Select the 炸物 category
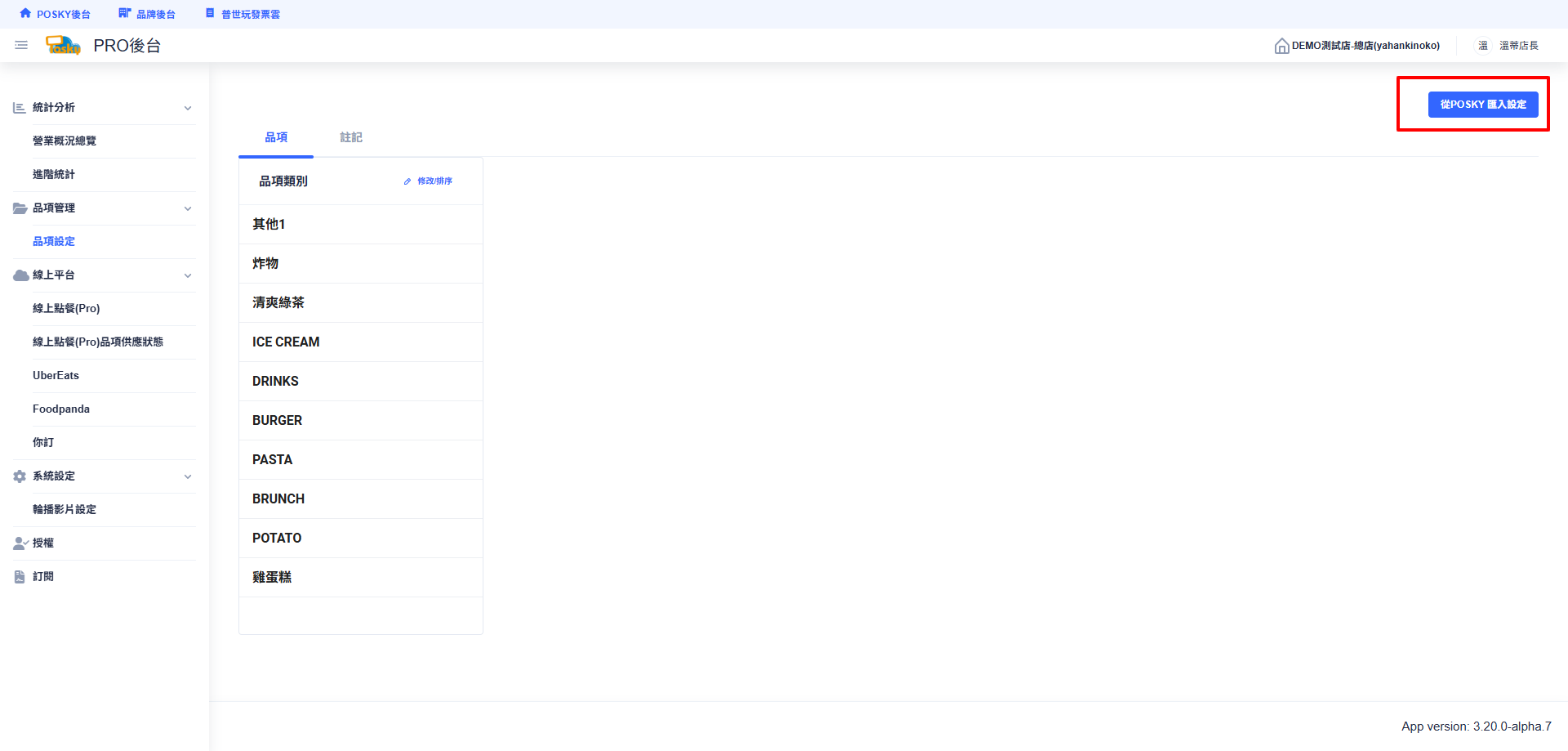Viewport: 1568px width, 751px height. click(x=361, y=263)
